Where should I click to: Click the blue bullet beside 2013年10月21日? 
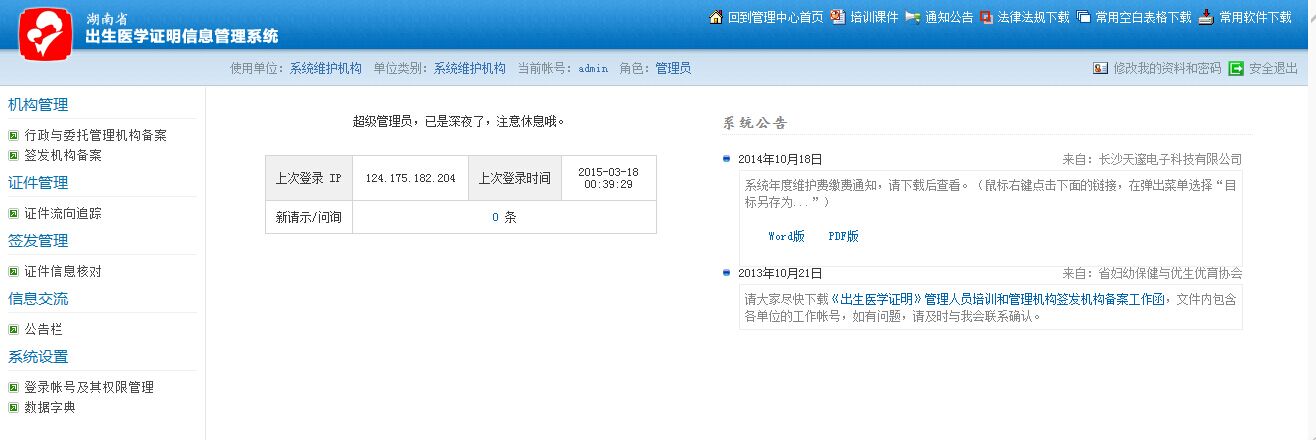(x=726, y=272)
